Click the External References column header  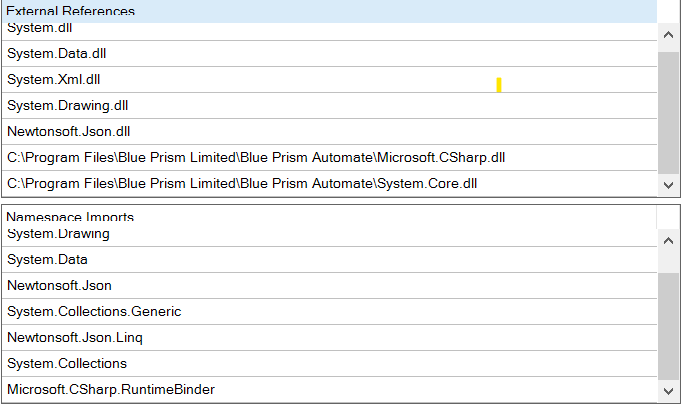pos(329,11)
